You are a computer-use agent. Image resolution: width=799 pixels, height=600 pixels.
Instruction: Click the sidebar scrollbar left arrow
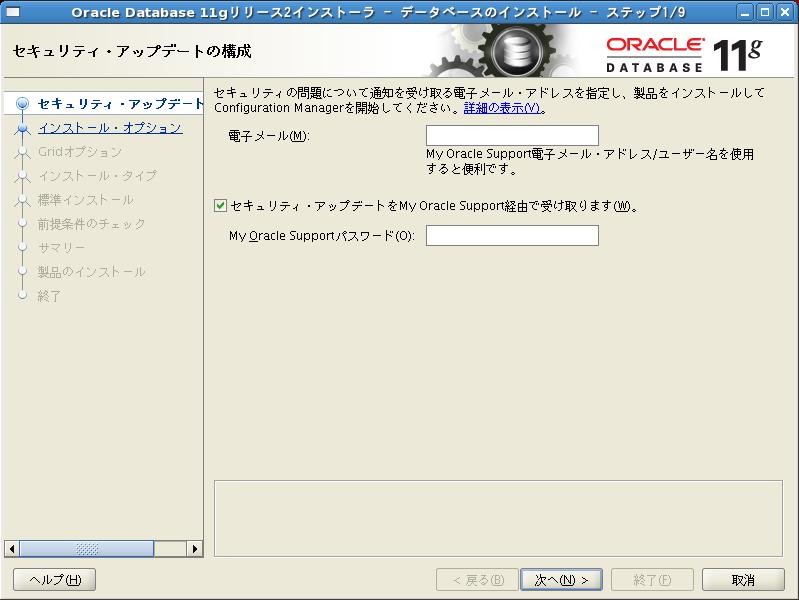pyautogui.click(x=12, y=549)
